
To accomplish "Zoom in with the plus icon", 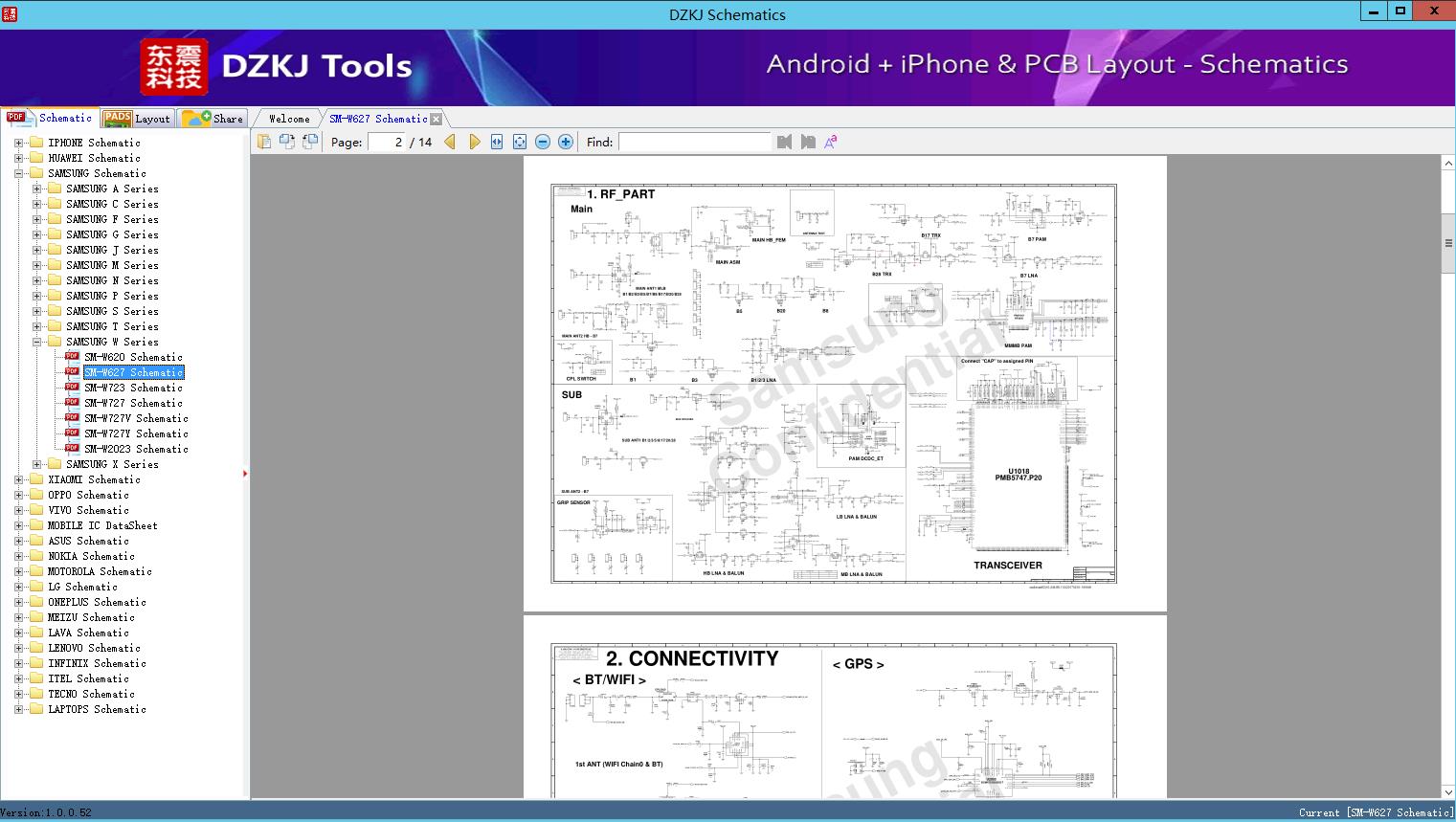I will [566, 142].
